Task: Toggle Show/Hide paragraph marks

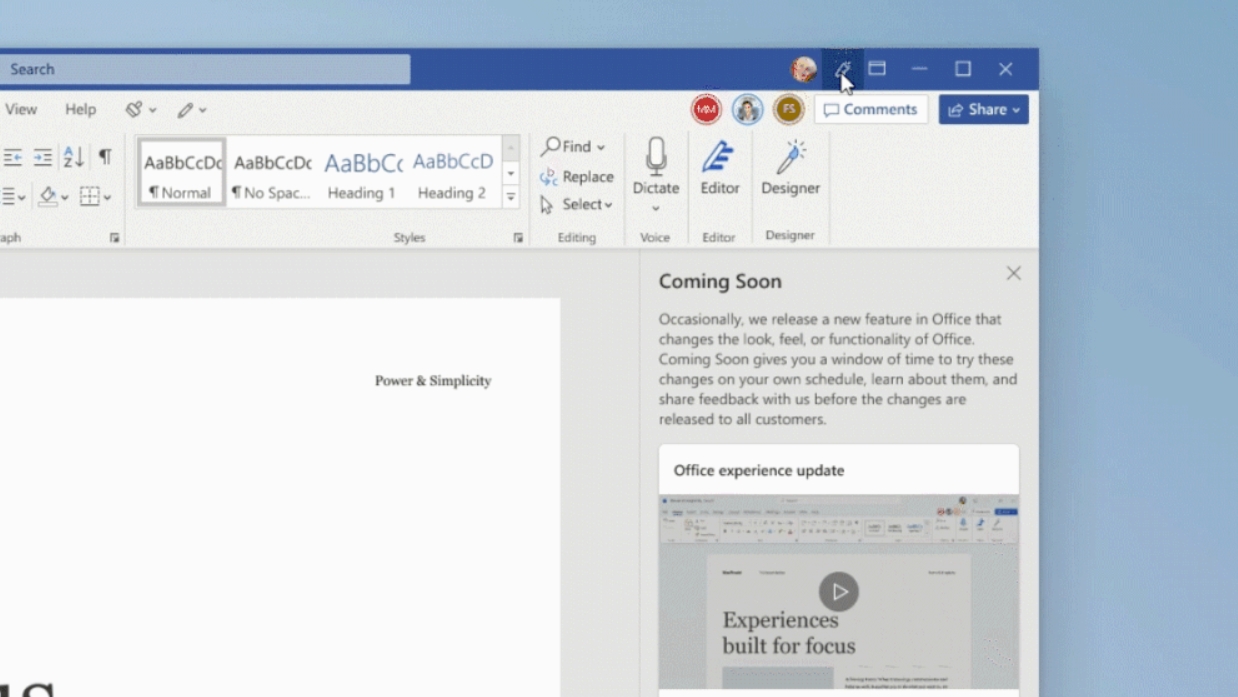Action: coord(104,157)
